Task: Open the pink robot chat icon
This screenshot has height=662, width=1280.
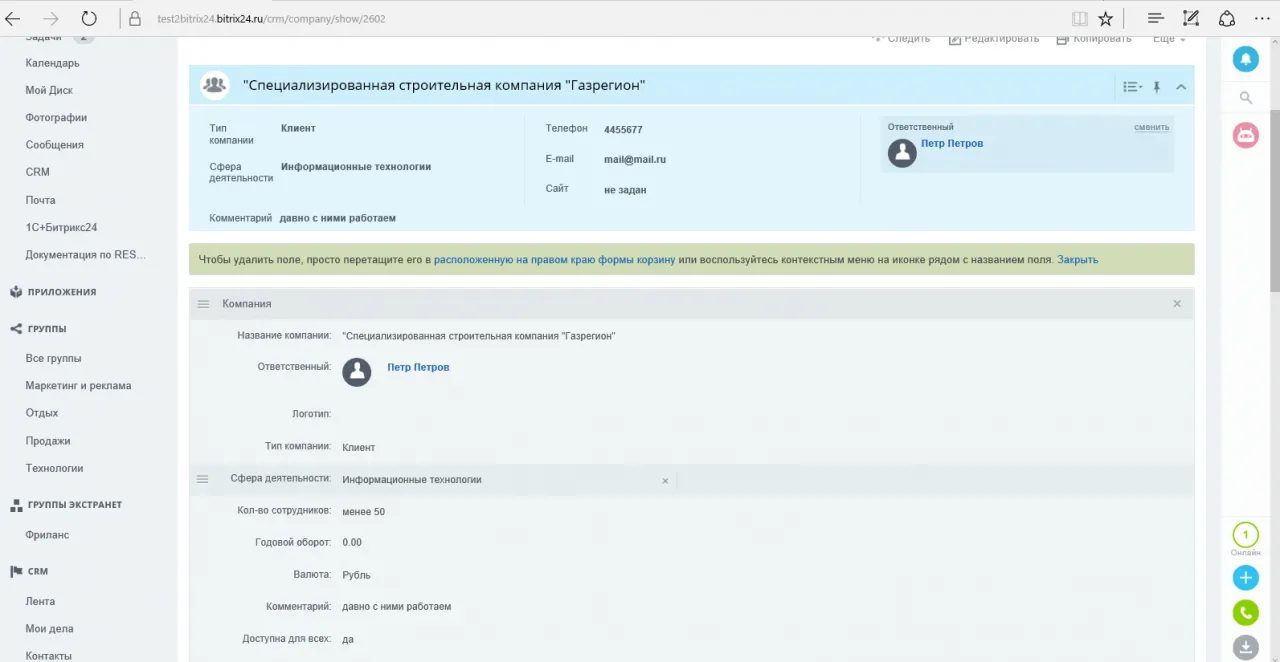Action: 1245,135
